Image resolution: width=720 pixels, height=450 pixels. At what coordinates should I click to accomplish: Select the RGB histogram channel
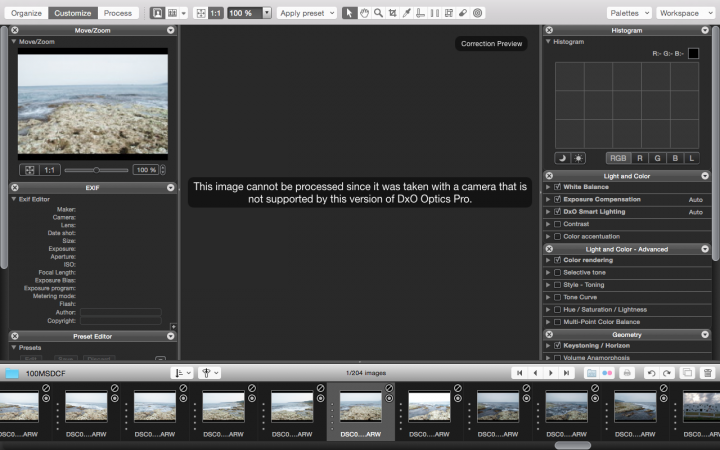pos(618,158)
